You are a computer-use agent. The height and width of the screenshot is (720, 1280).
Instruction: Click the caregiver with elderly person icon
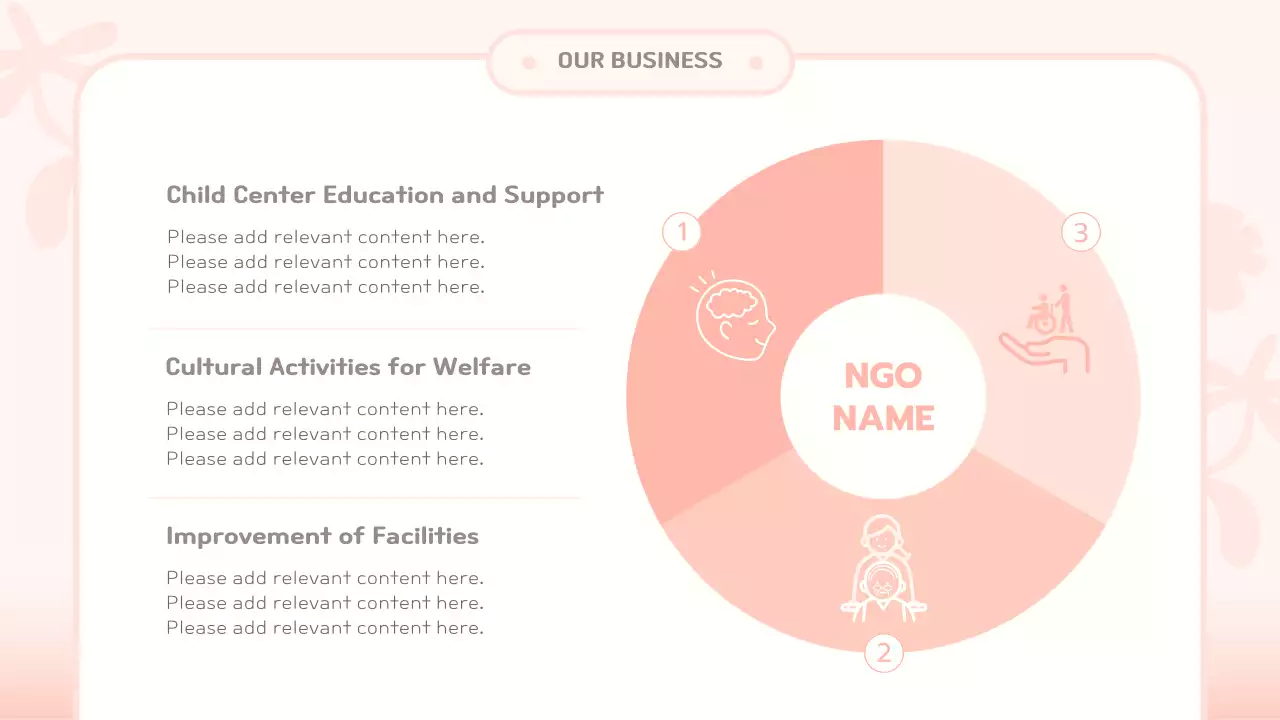(883, 568)
